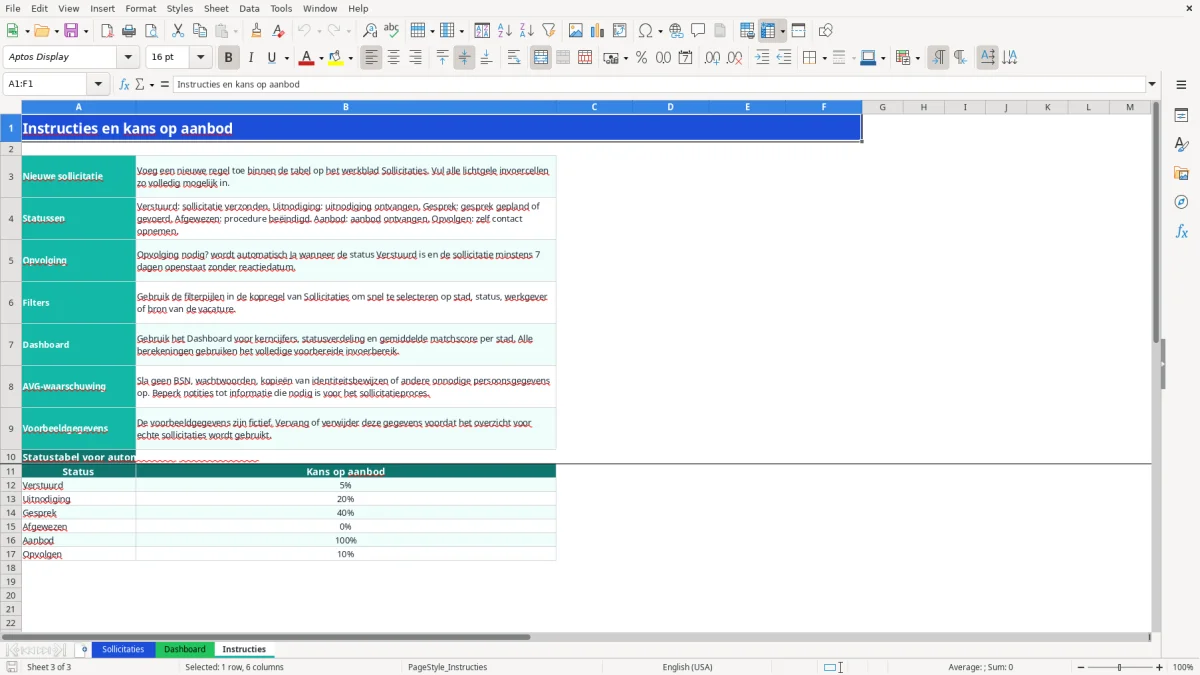Click into the formula input line
This screenshot has width=1200, height=675.
click(x=659, y=84)
